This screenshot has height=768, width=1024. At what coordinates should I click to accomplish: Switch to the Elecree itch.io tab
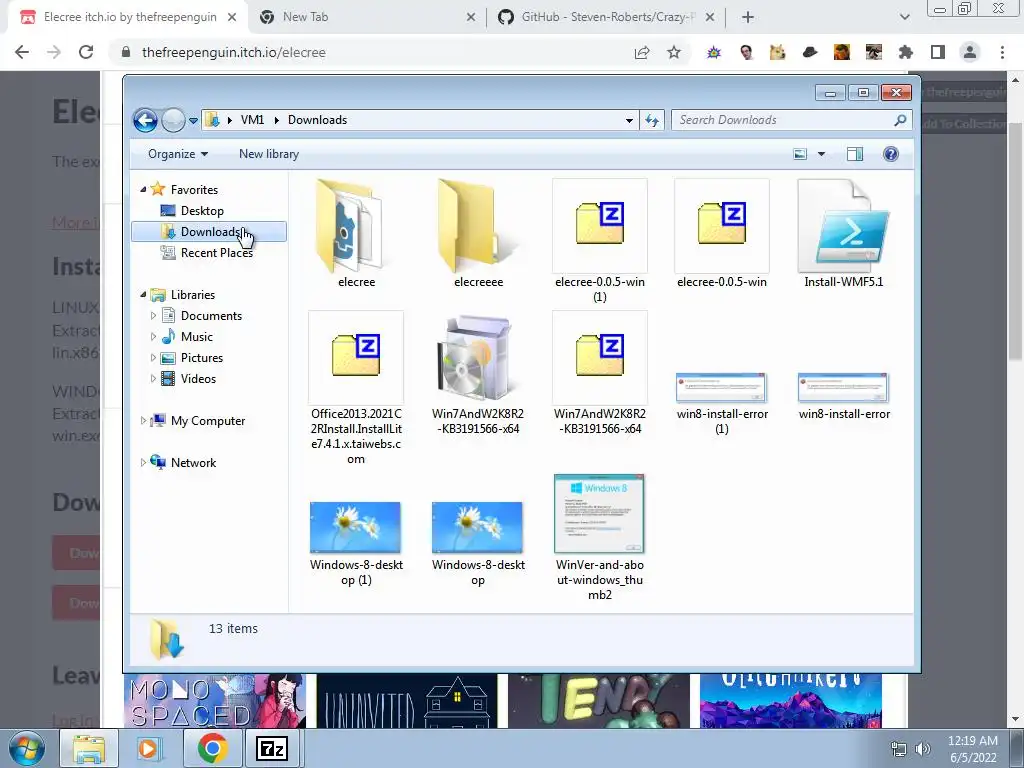(129, 17)
